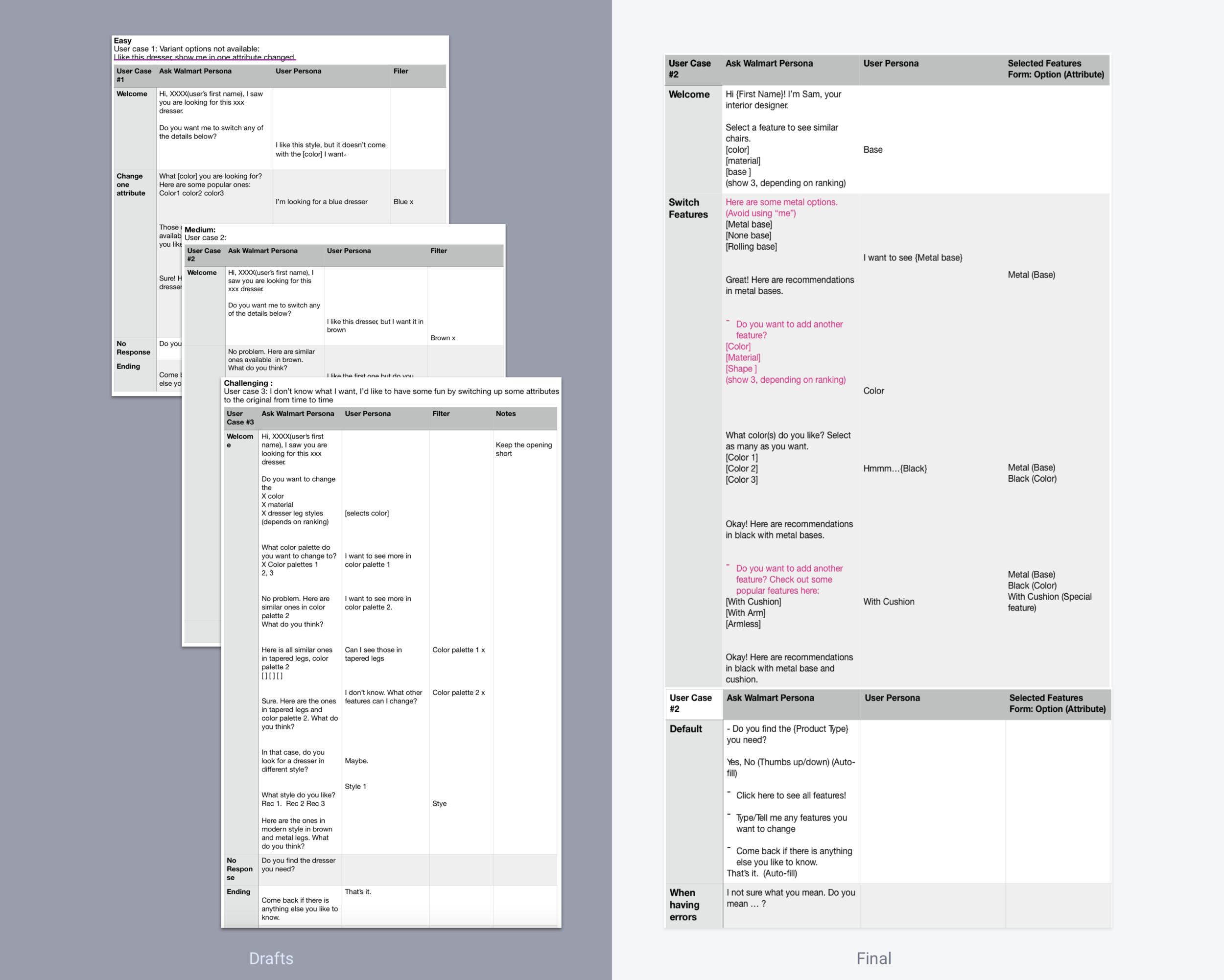This screenshot has height=980, width=1224.
Task: Click 'Keep the opening short' note
Action: click(523, 449)
